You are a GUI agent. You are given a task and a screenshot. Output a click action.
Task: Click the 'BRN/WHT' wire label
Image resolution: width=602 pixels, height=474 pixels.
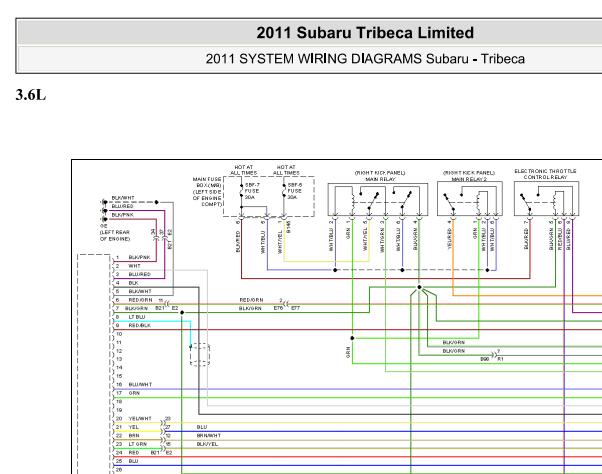click(x=208, y=436)
